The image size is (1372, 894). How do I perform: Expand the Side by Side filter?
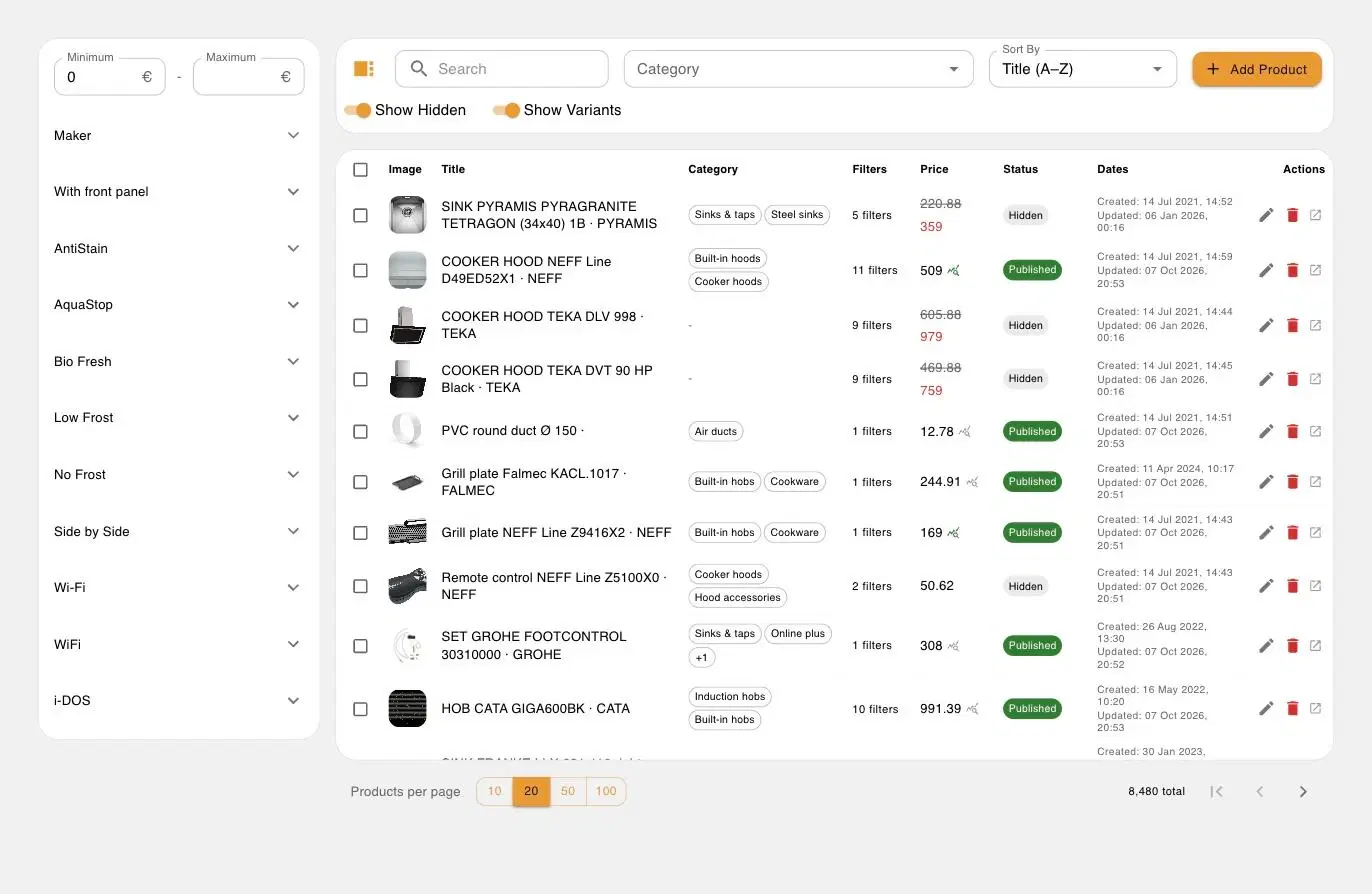pyautogui.click(x=177, y=531)
